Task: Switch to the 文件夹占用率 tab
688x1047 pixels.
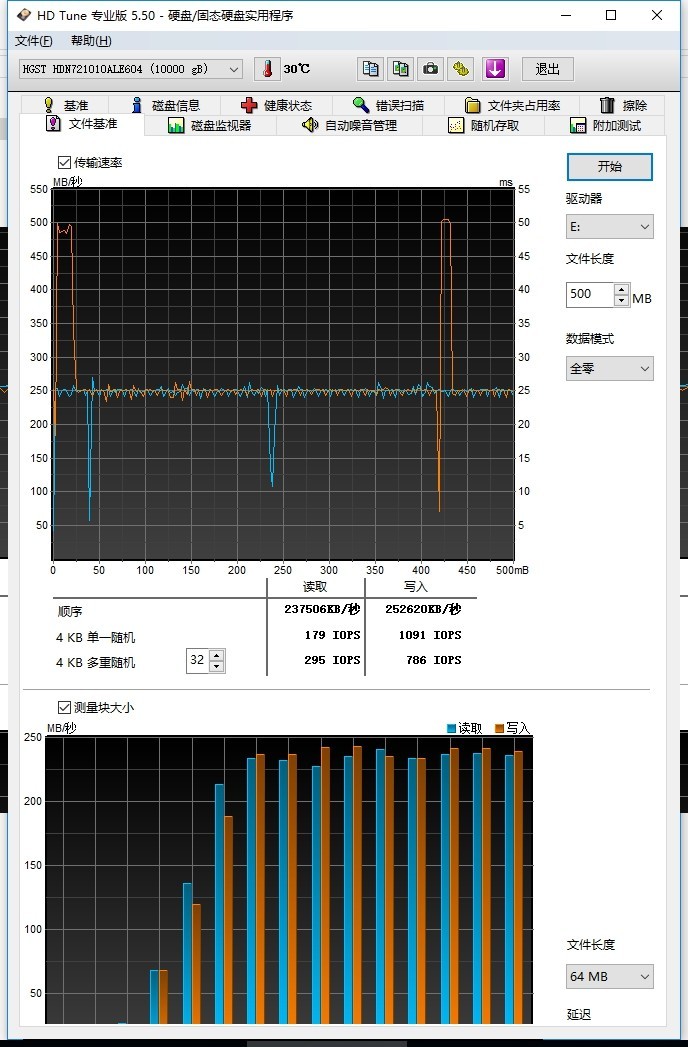Action: point(512,105)
